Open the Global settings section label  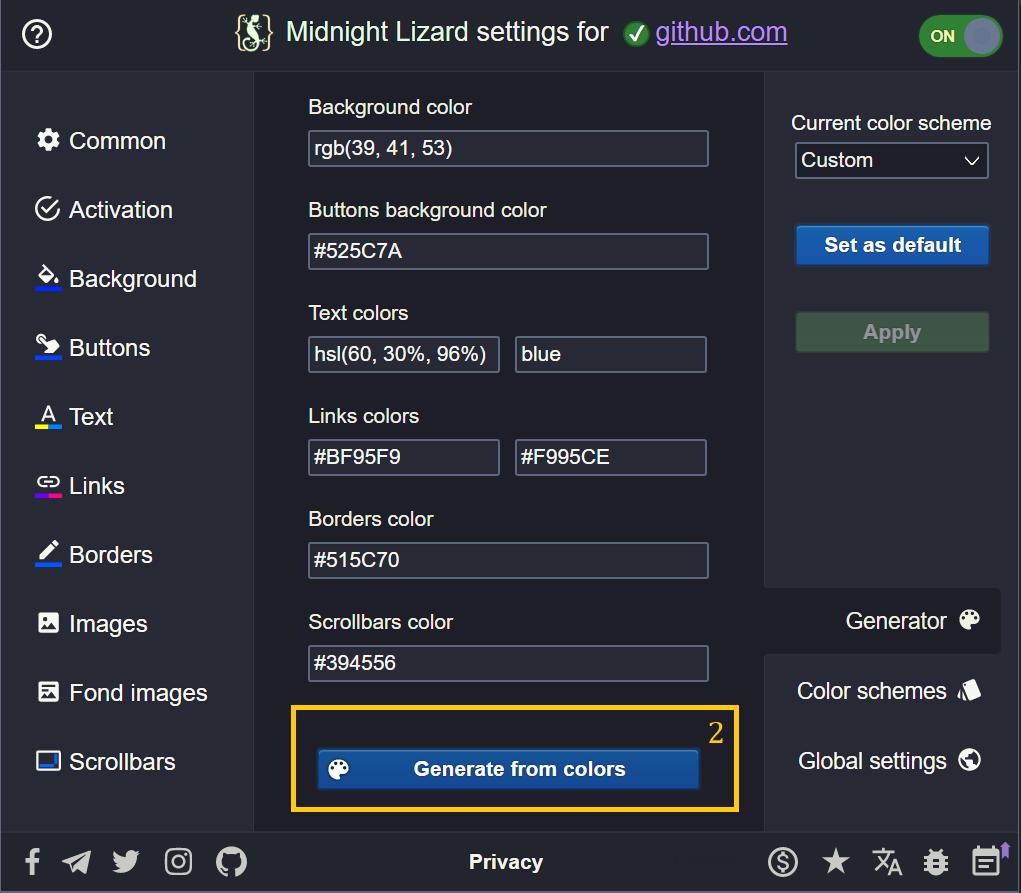(872, 761)
